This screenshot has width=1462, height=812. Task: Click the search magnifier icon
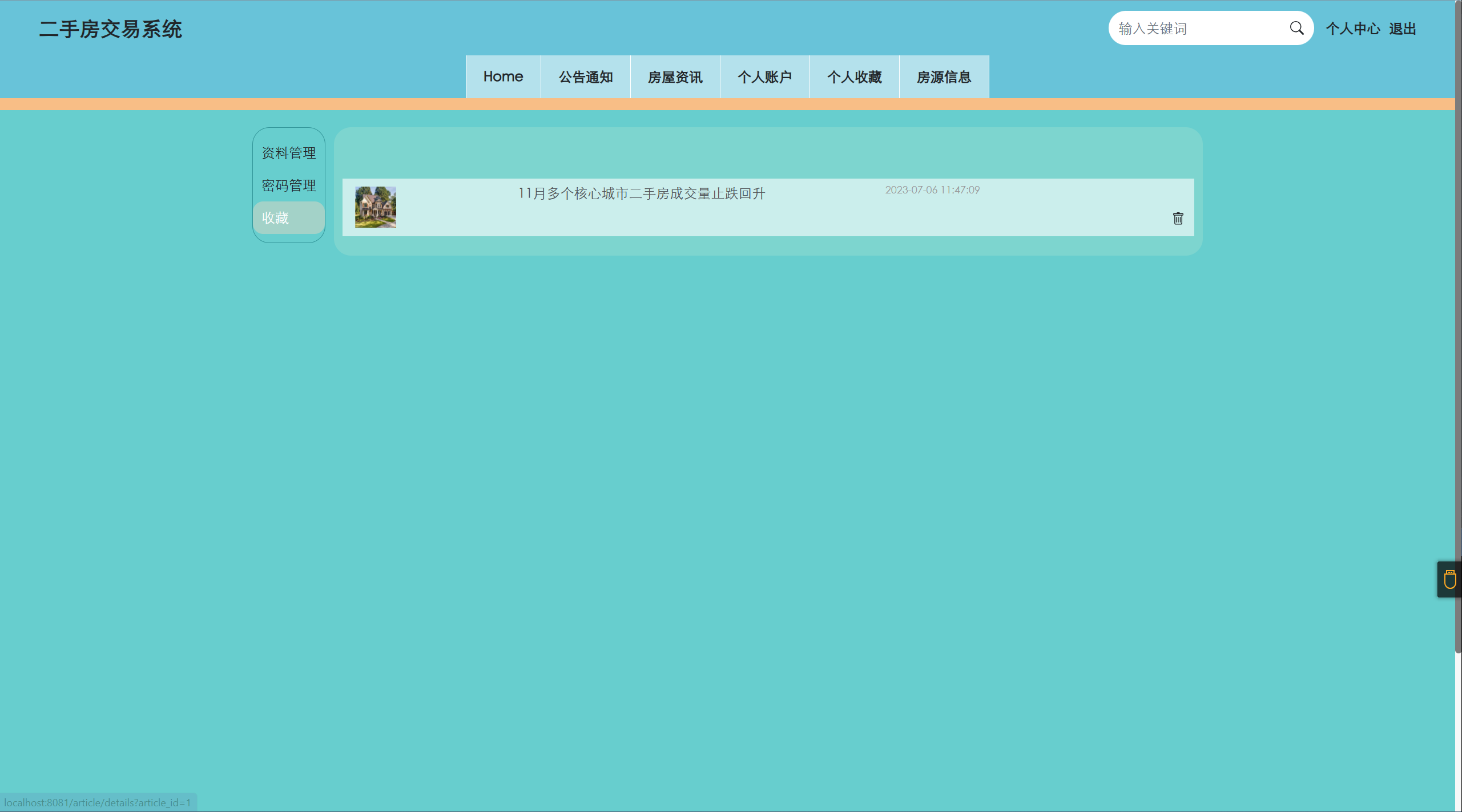(1297, 27)
